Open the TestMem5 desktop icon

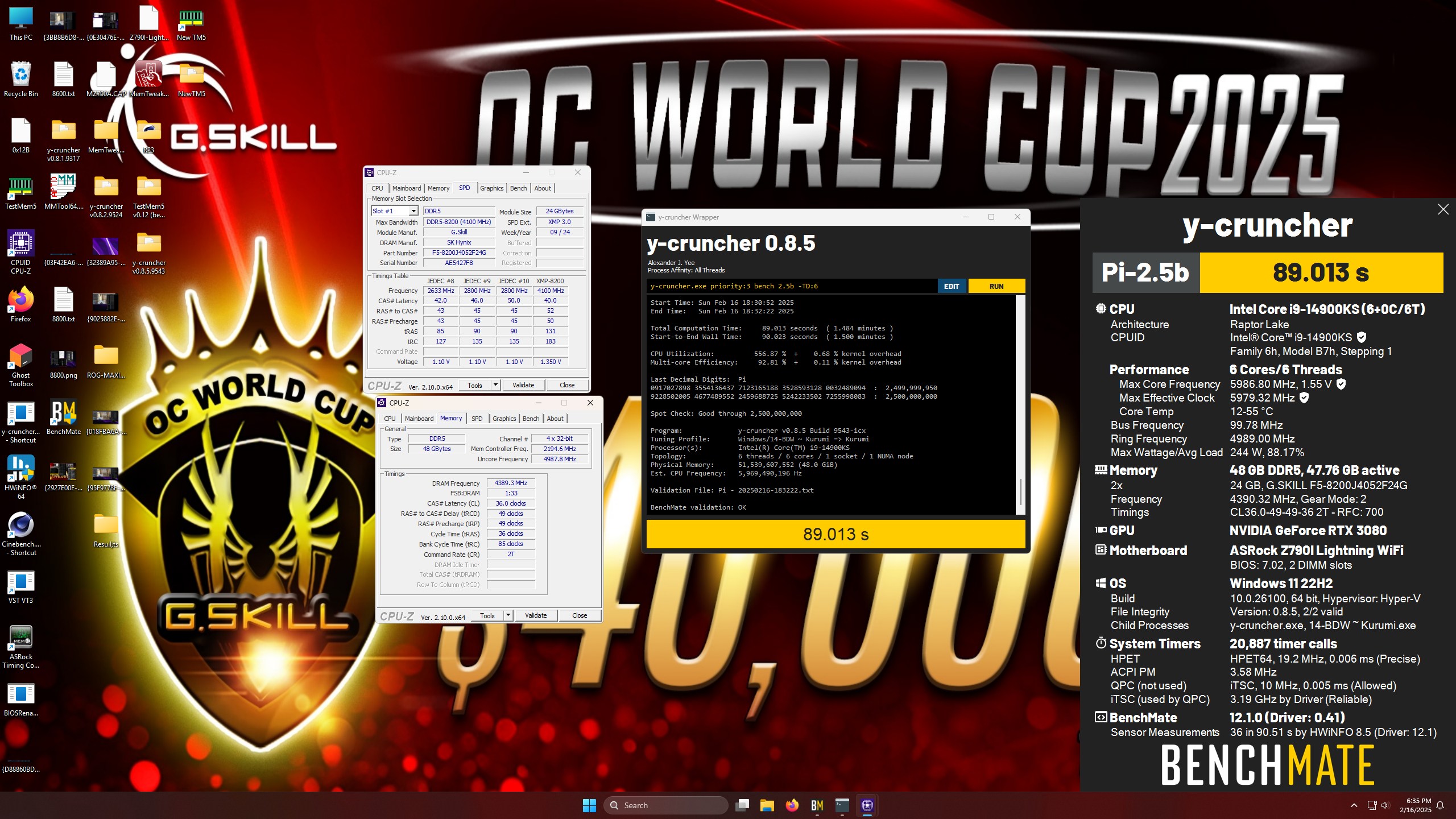point(21,192)
